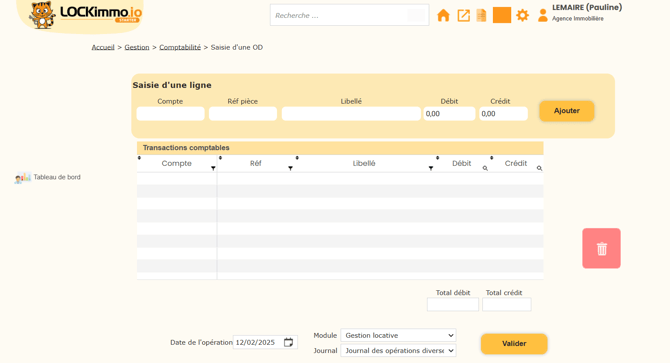Open the Module dropdown
670x363 pixels.
(398, 335)
